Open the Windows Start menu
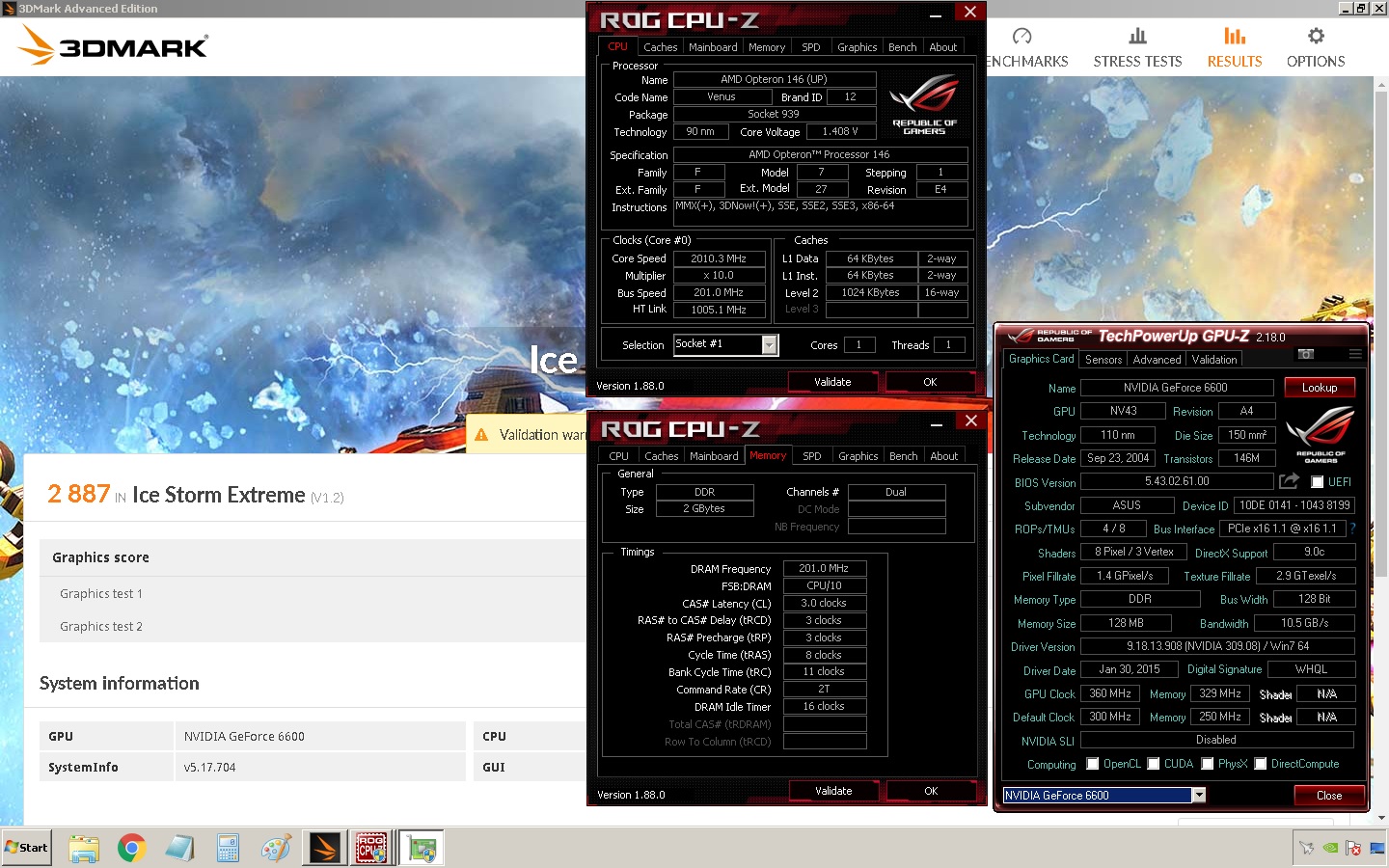The height and width of the screenshot is (868, 1389). pos(26,848)
